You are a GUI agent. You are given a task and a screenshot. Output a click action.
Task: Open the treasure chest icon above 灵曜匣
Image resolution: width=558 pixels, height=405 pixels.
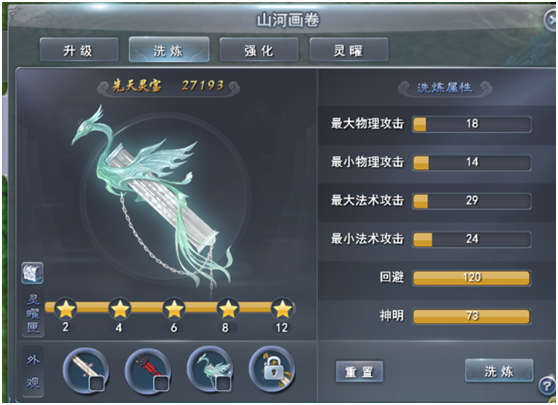[x=32, y=273]
